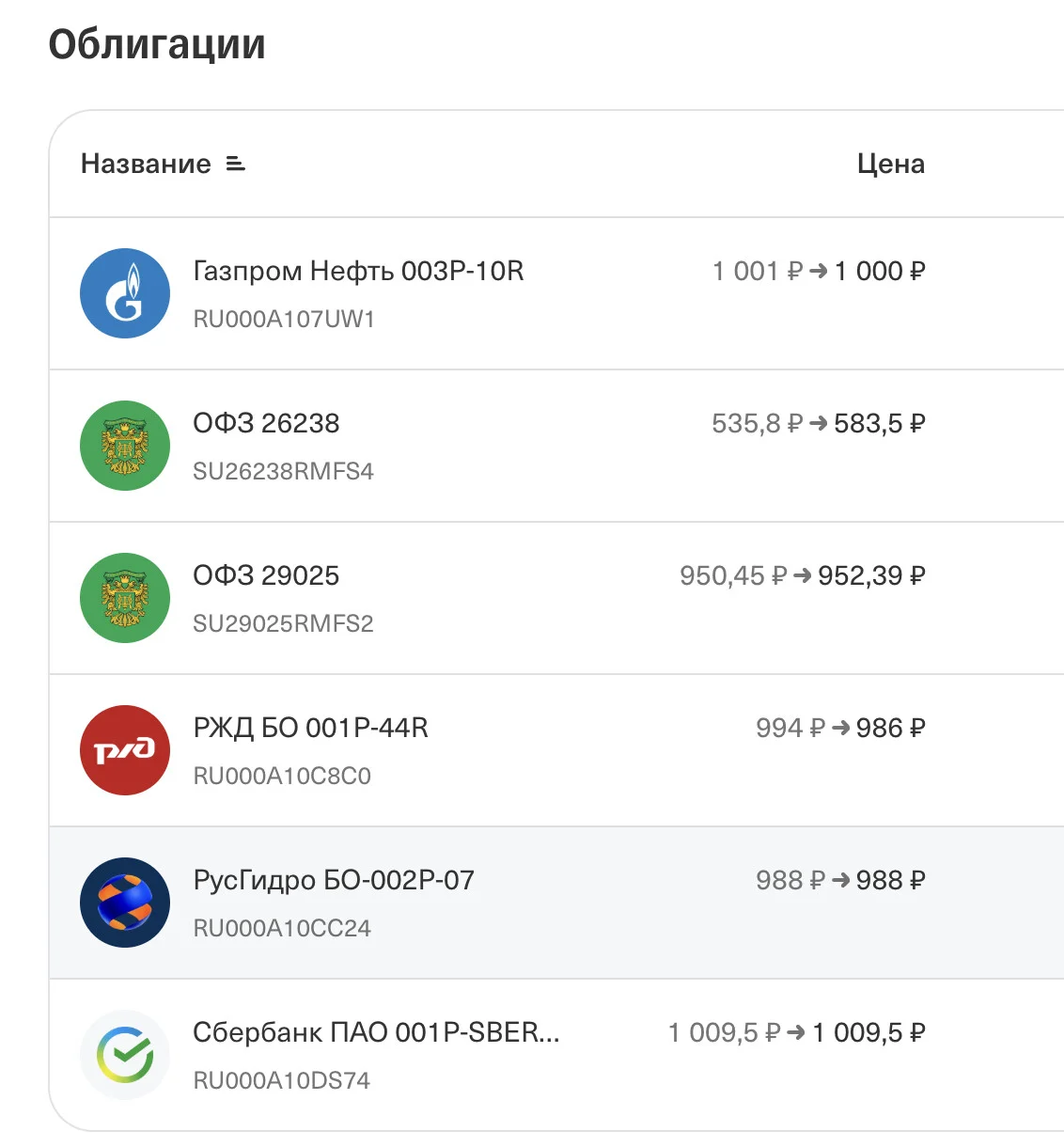Click price 950,45 ₽ → 952,39 ₽

click(x=803, y=575)
